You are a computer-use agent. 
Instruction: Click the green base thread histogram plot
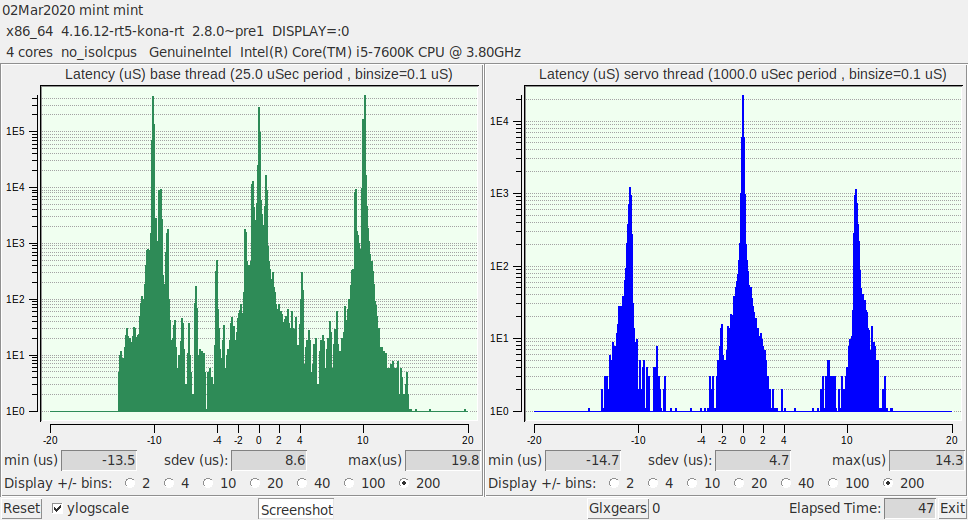click(259, 253)
